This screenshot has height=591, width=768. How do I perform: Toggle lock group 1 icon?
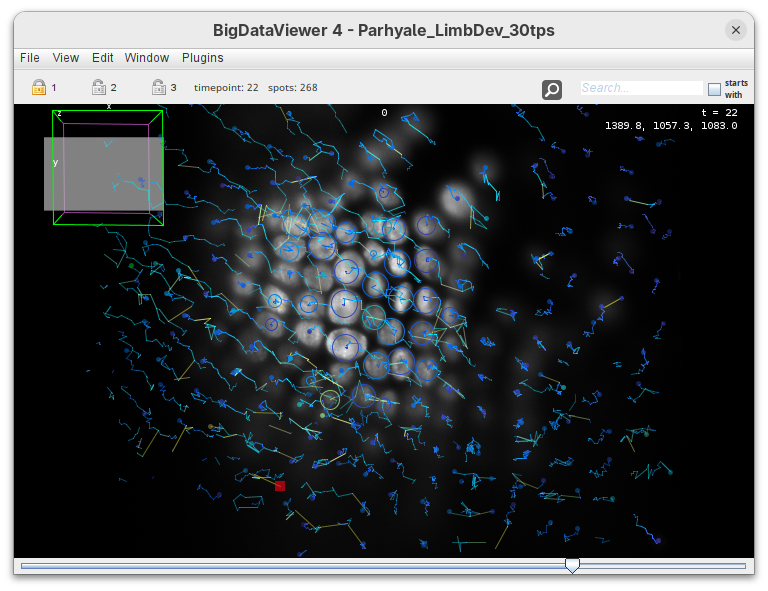tap(39, 87)
